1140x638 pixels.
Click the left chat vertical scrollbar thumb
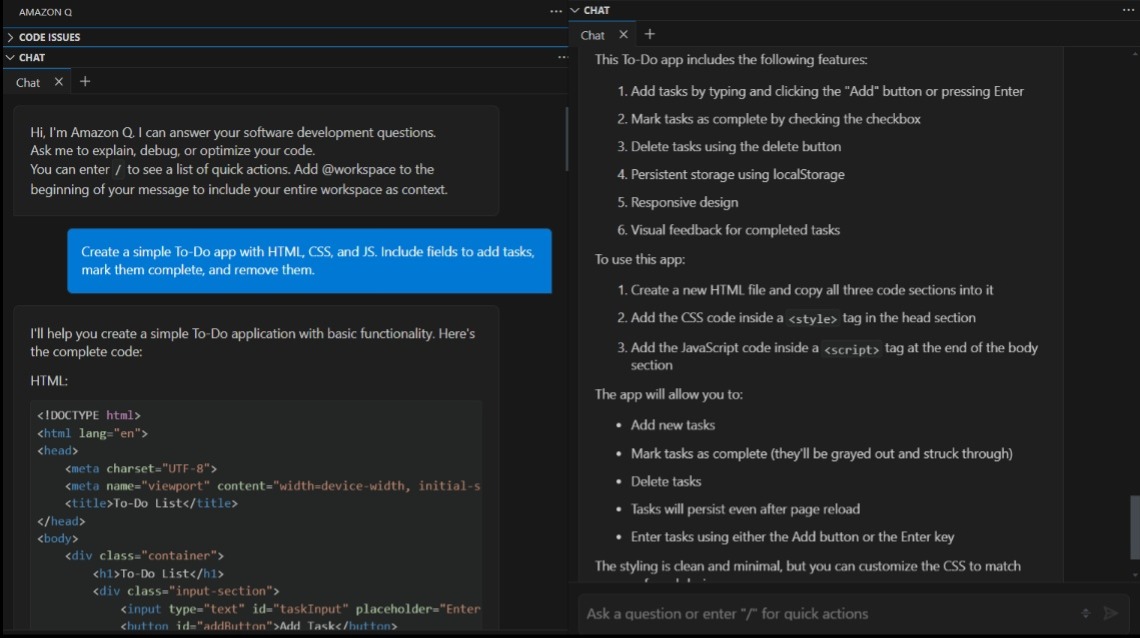(566, 139)
